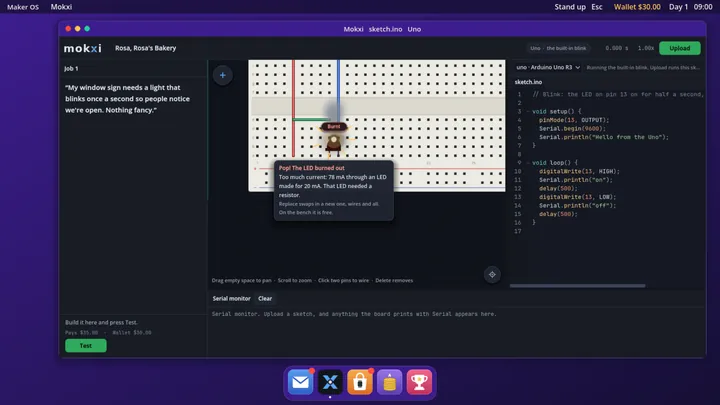This screenshot has width=720, height=405.
Task: Collapse the void loop() code fold
Action: (x=528, y=163)
